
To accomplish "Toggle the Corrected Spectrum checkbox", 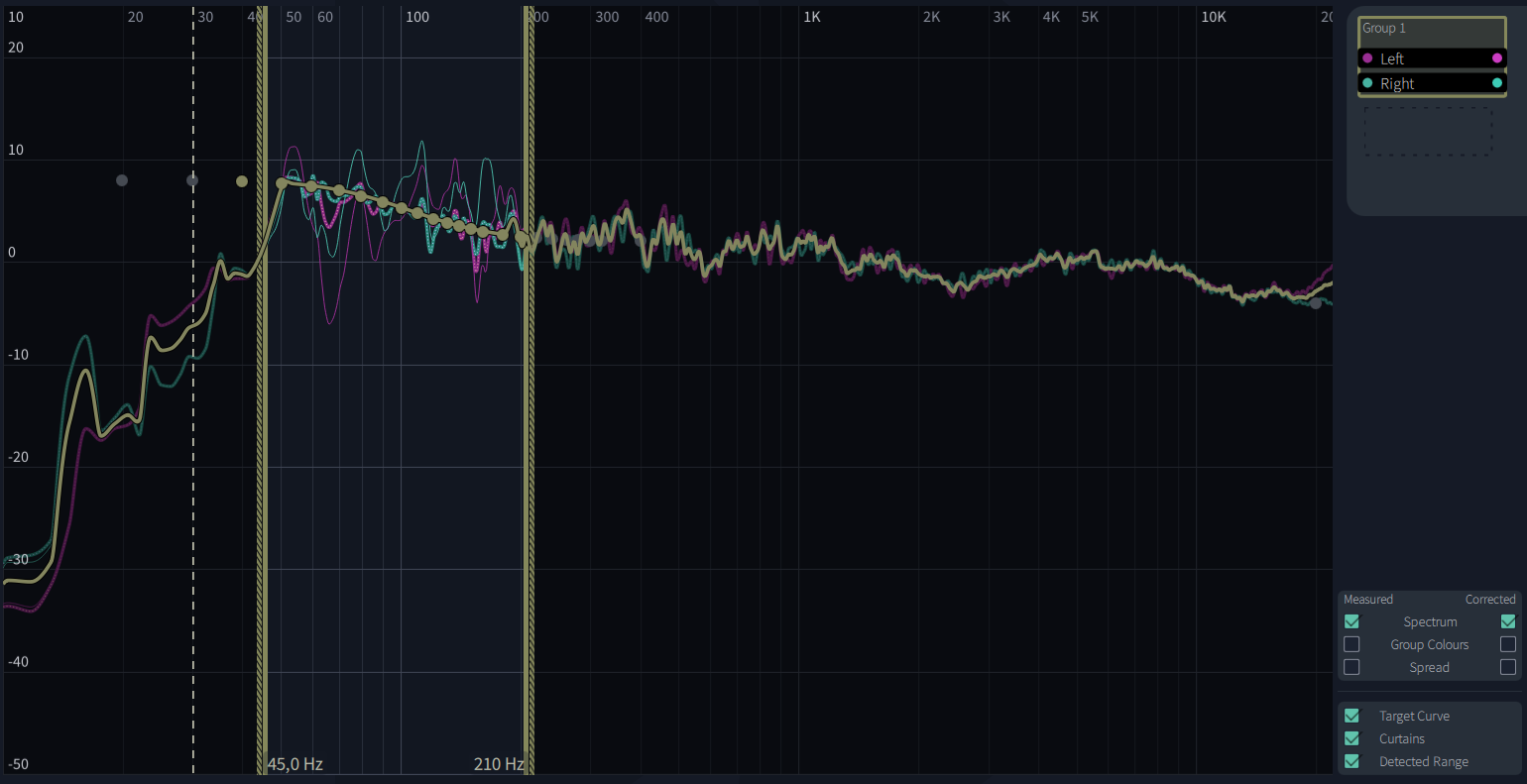I will pyautogui.click(x=1508, y=621).
